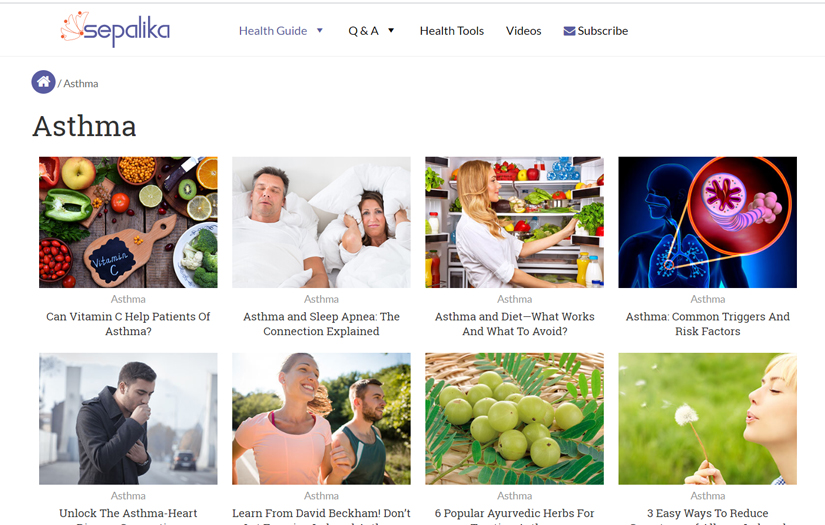Screen dimensions: 825x525
Task: Open the lung airway illustration thumbnail
Action: point(708,222)
